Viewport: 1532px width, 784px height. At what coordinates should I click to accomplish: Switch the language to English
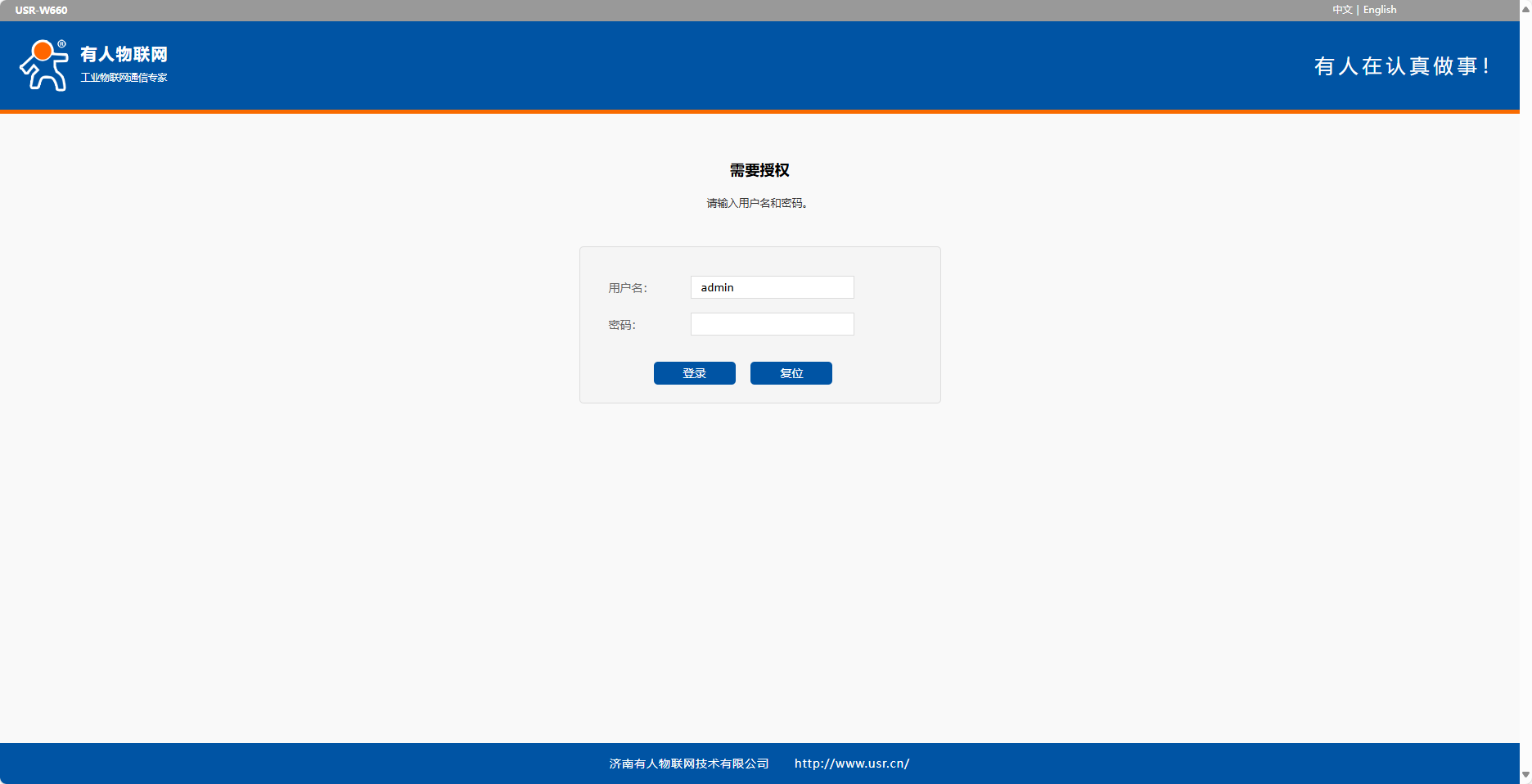1380,10
